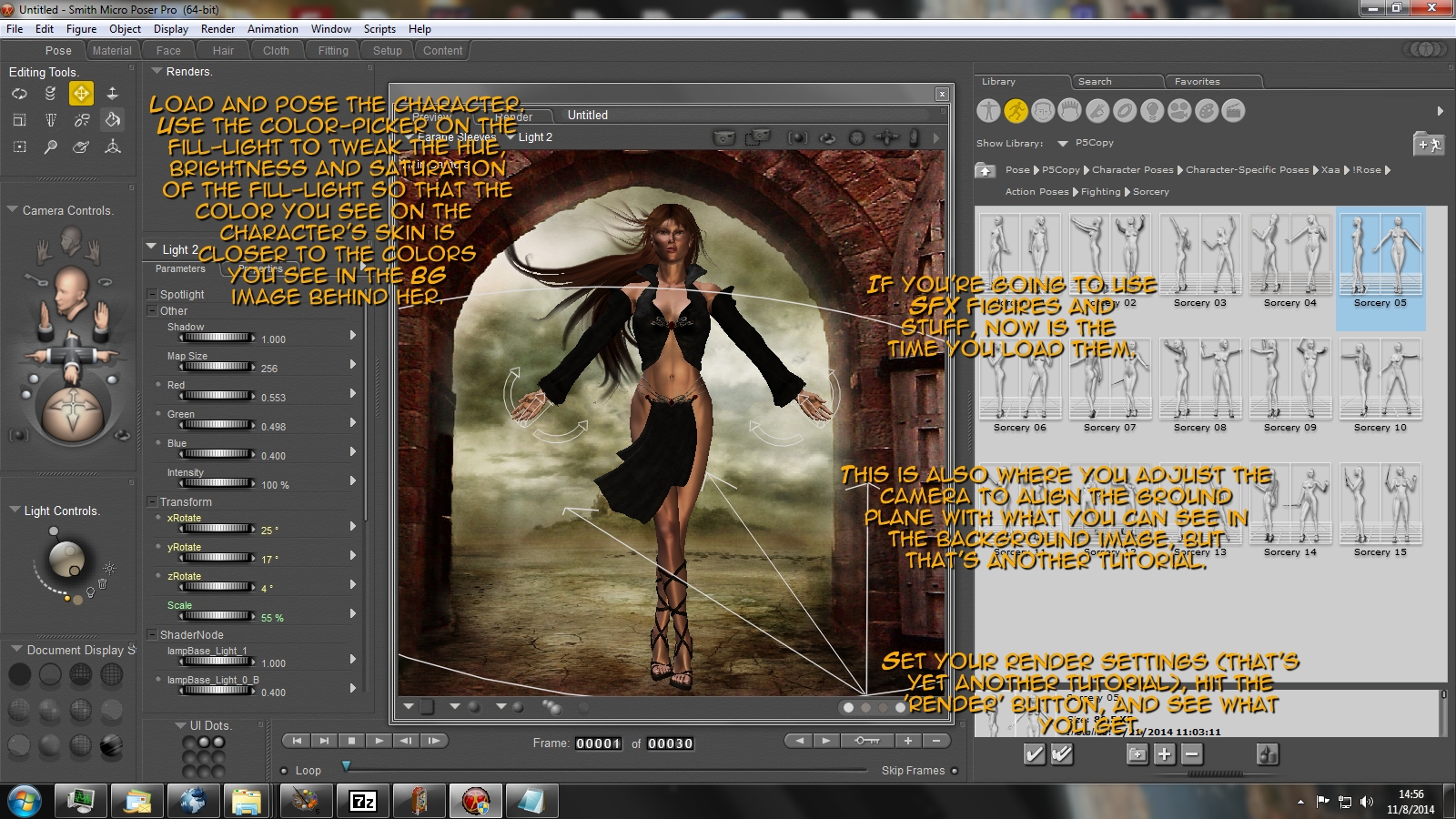
Task: Toggle the Loop animation option
Action: tap(284, 771)
